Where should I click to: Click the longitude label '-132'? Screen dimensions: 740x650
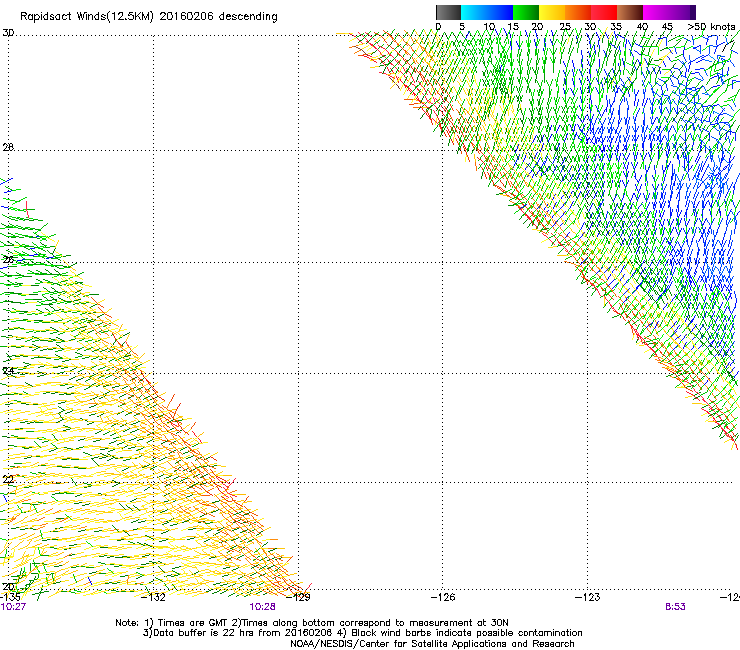[x=153, y=597]
